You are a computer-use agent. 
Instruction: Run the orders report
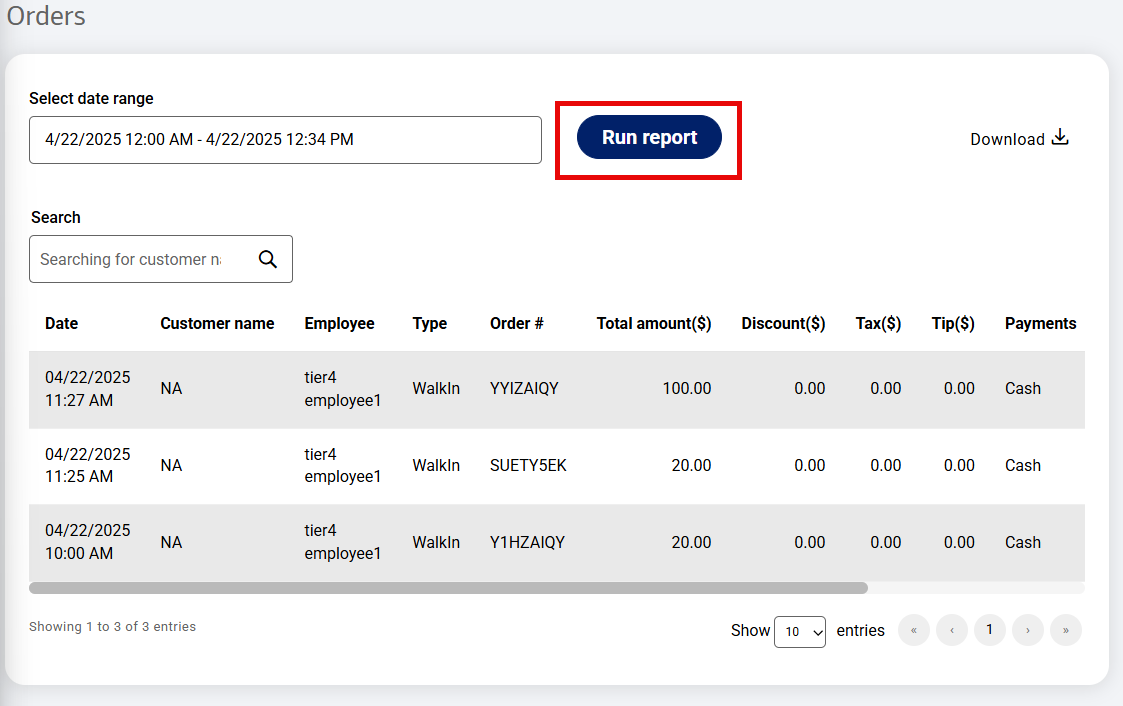[649, 137]
